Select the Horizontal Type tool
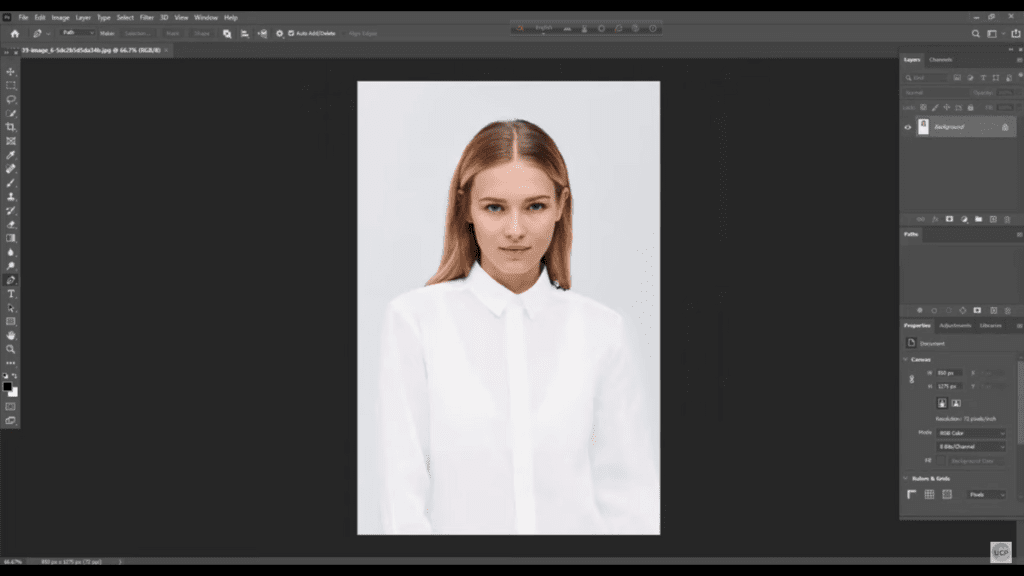Image resolution: width=1024 pixels, height=576 pixels. [11, 294]
